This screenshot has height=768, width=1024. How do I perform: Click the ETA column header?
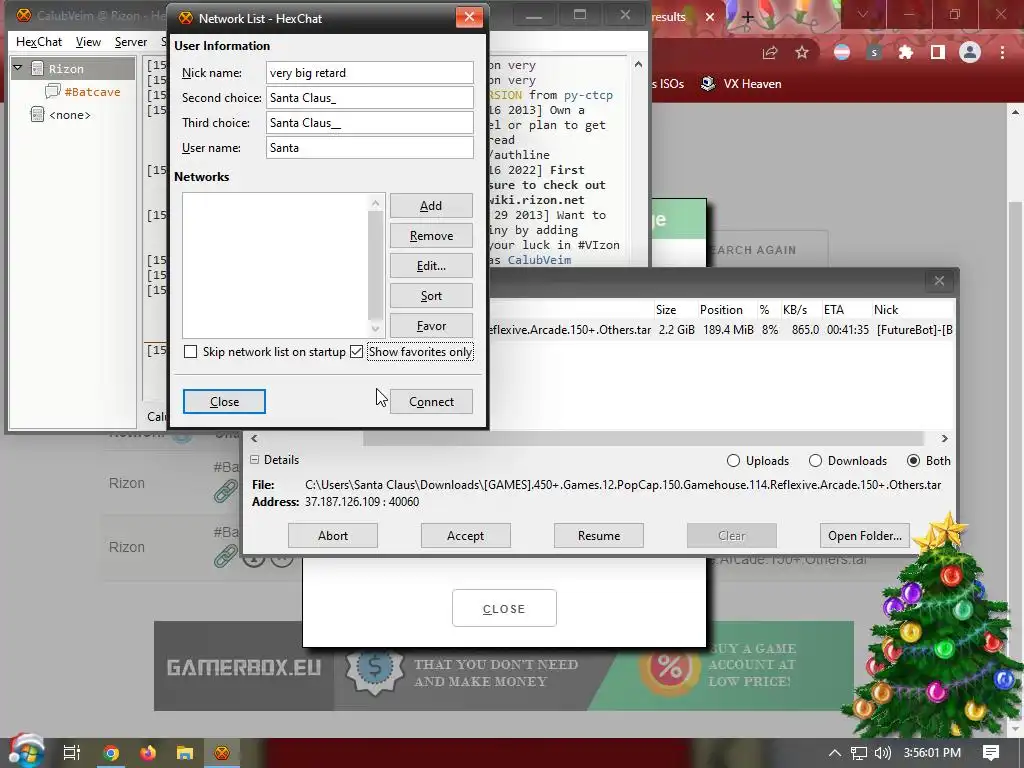[x=834, y=310]
